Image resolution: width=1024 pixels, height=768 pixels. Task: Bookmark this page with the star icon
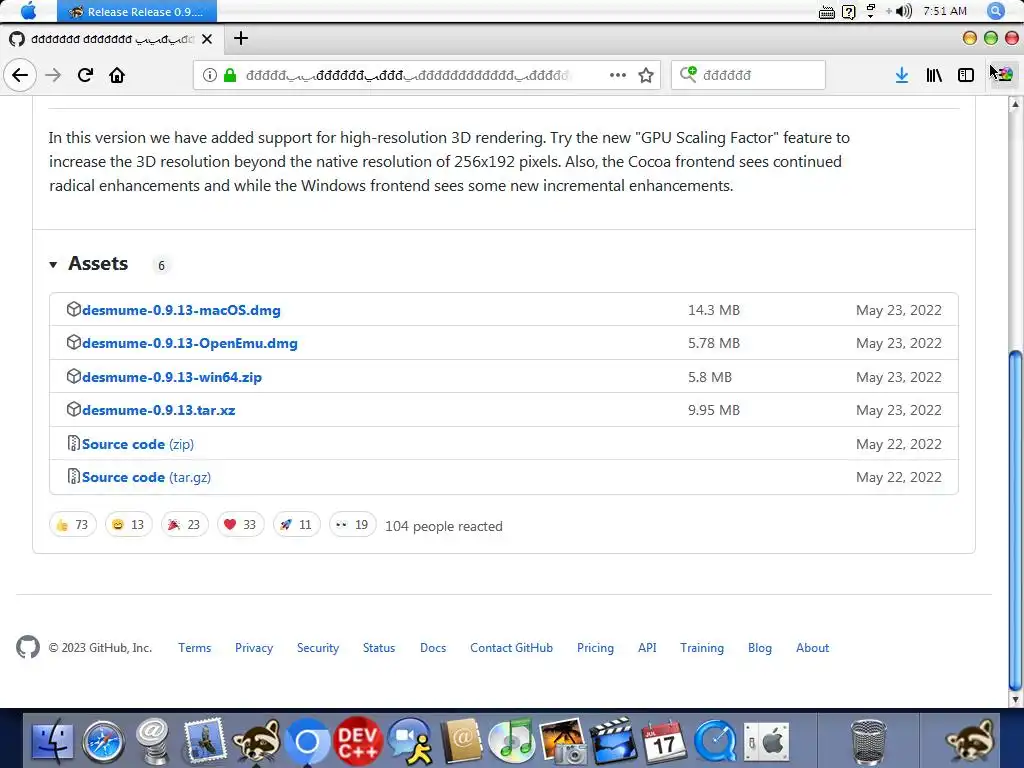tap(646, 75)
